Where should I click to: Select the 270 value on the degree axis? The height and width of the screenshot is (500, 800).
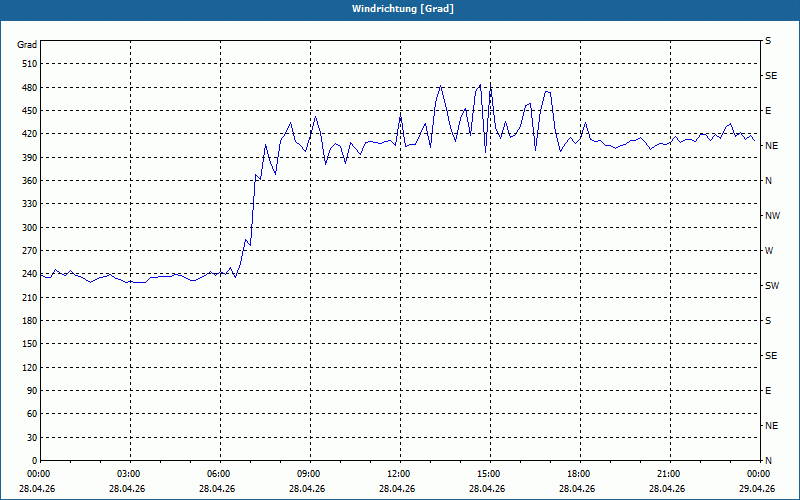click(x=30, y=251)
